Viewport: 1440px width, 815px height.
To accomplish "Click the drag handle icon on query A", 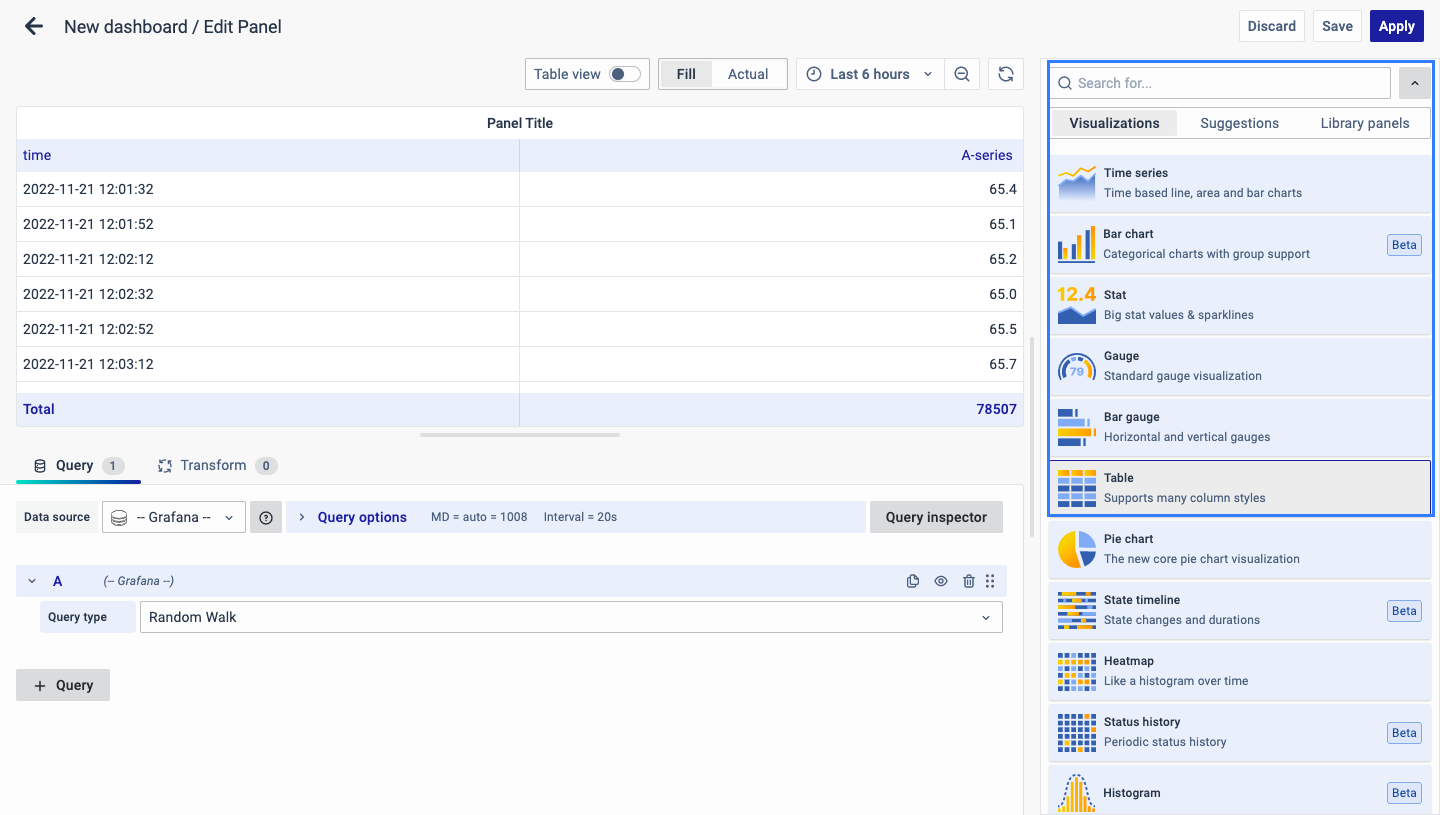I will tap(990, 581).
